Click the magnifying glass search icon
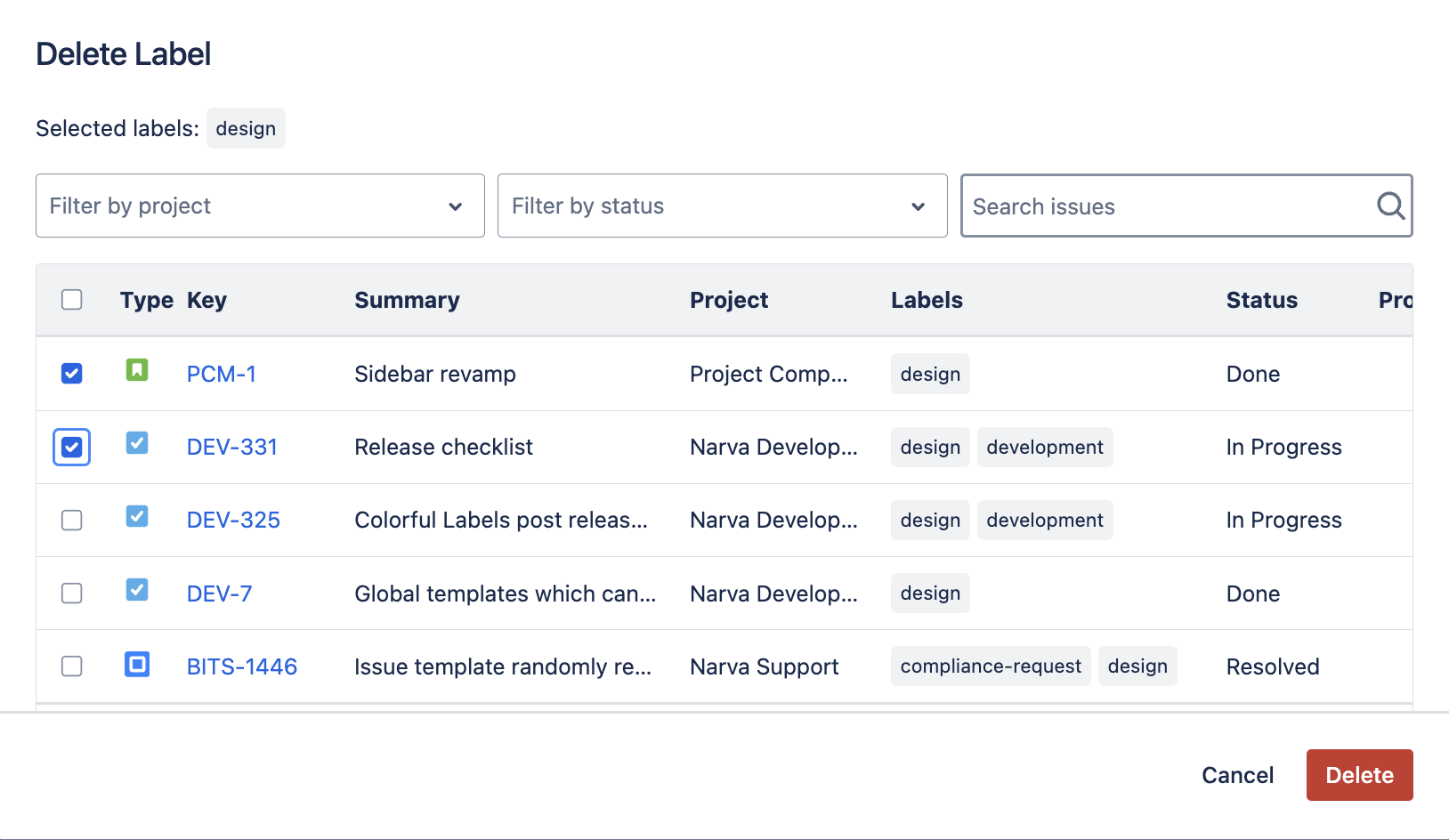This screenshot has height=840, width=1449. pos(1388,206)
